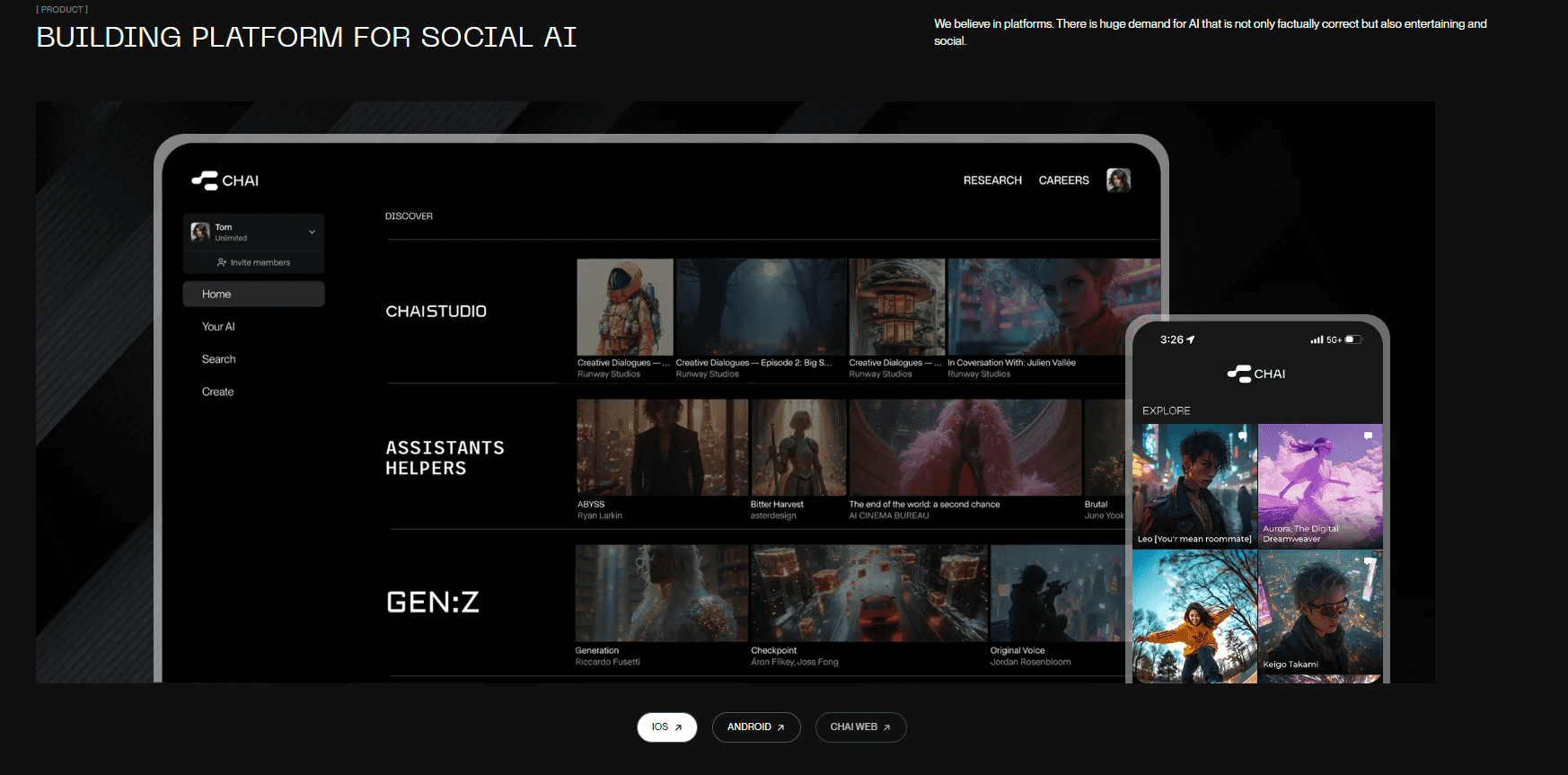Open The end of the world thumbnail

click(x=965, y=447)
